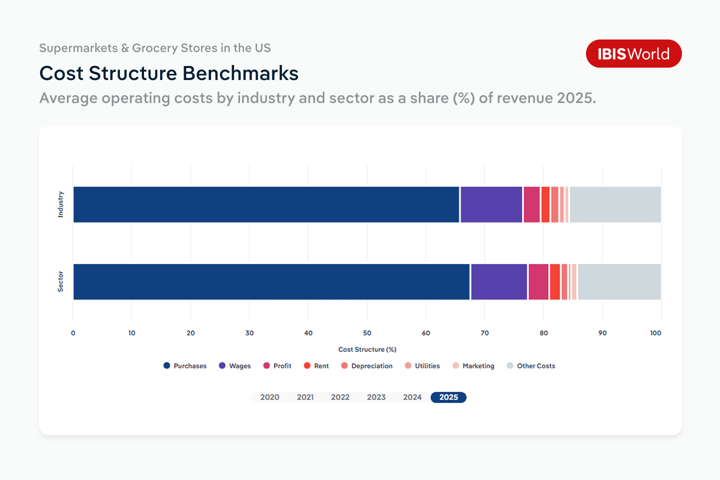Switch to 2024 data
The width and height of the screenshot is (720, 480).
click(412, 397)
